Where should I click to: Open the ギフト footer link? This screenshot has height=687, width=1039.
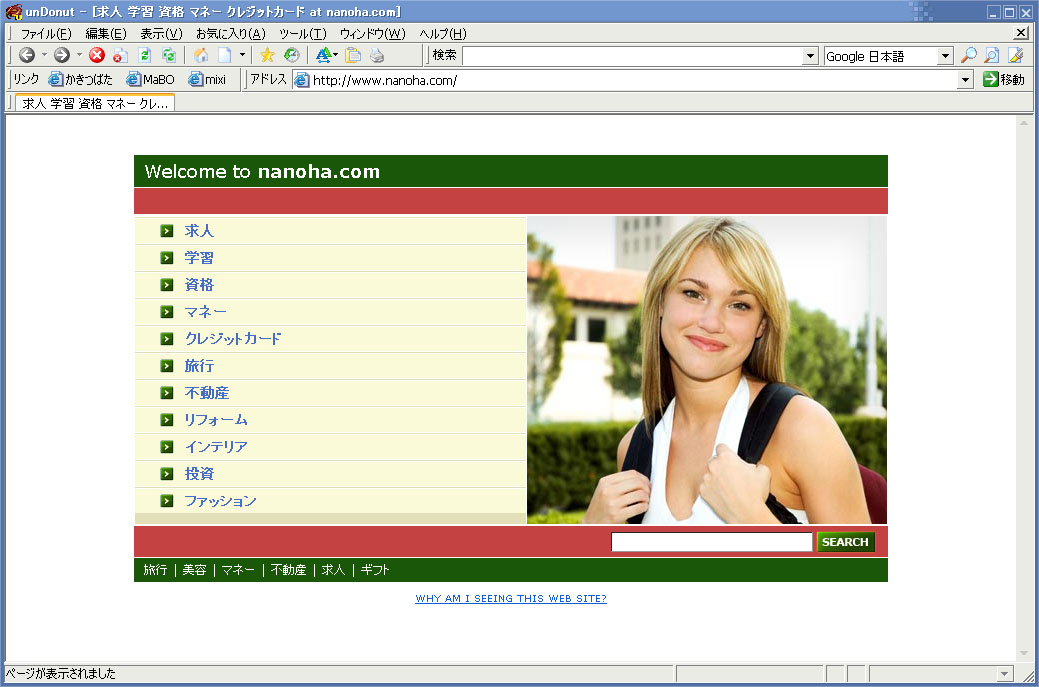click(375, 570)
